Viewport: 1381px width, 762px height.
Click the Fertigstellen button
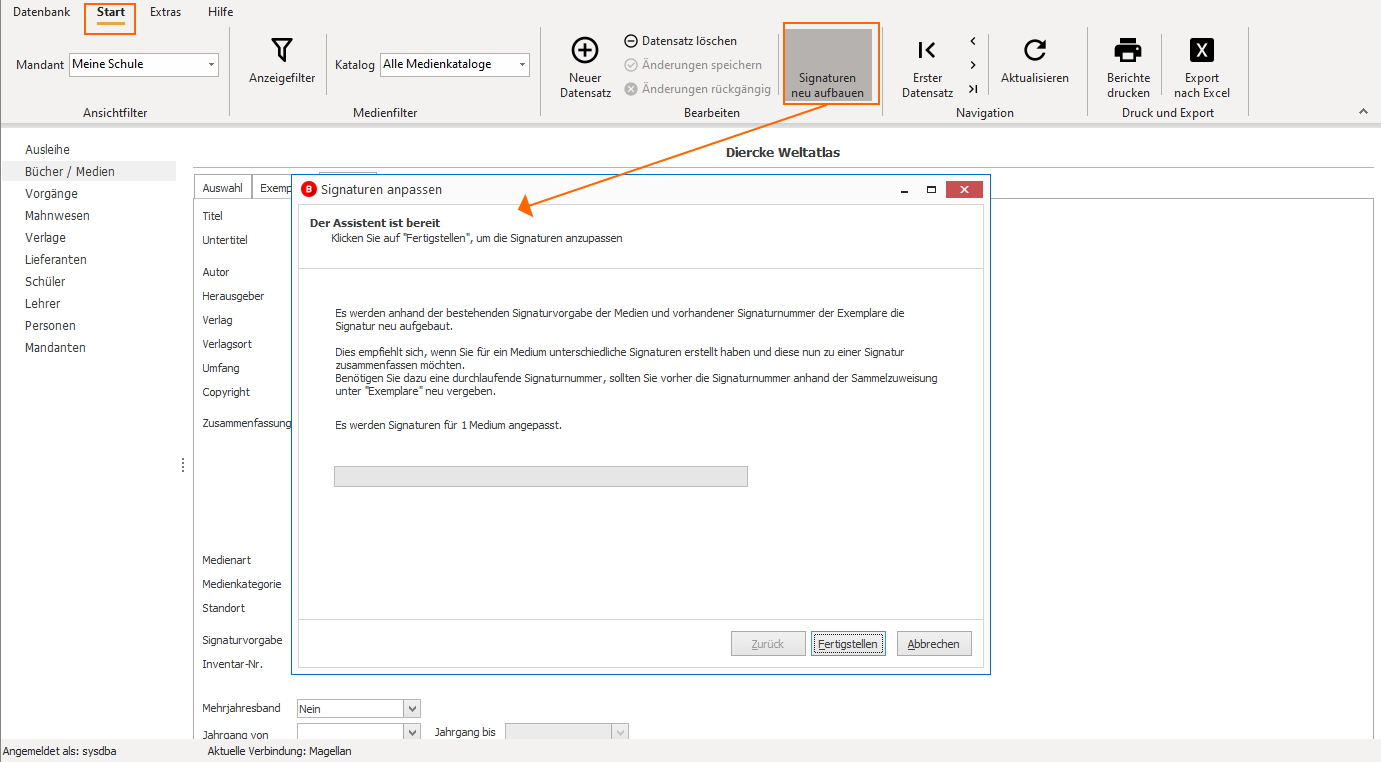848,644
